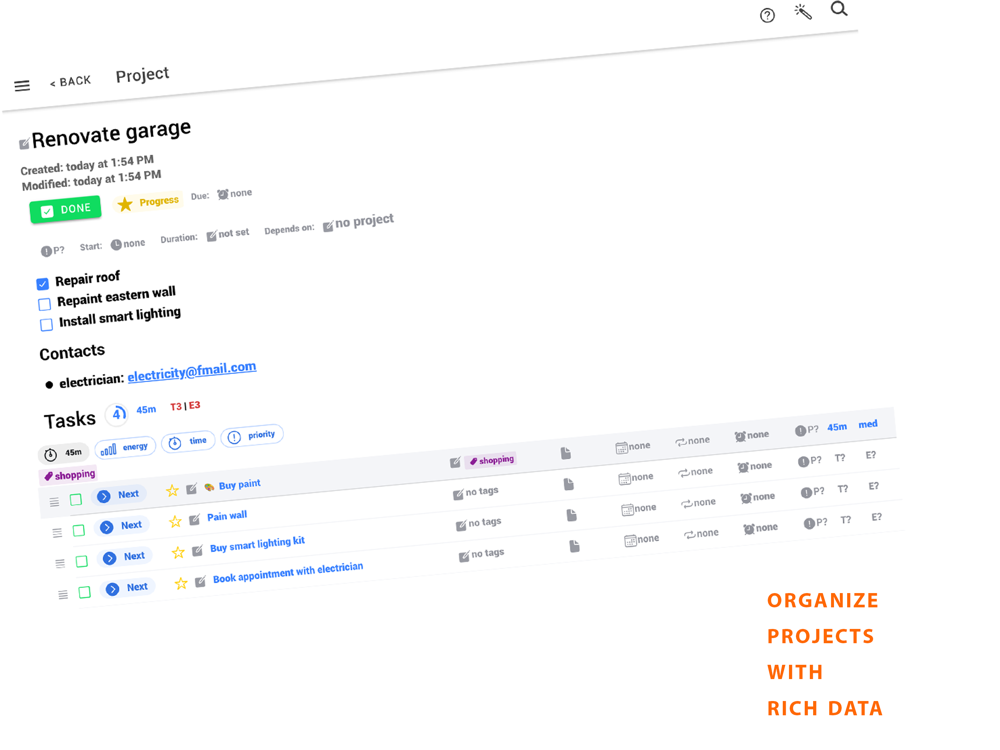Uncheck the Repair roof checklist item
Viewport: 1000px width, 750px height.
[x=43, y=284]
